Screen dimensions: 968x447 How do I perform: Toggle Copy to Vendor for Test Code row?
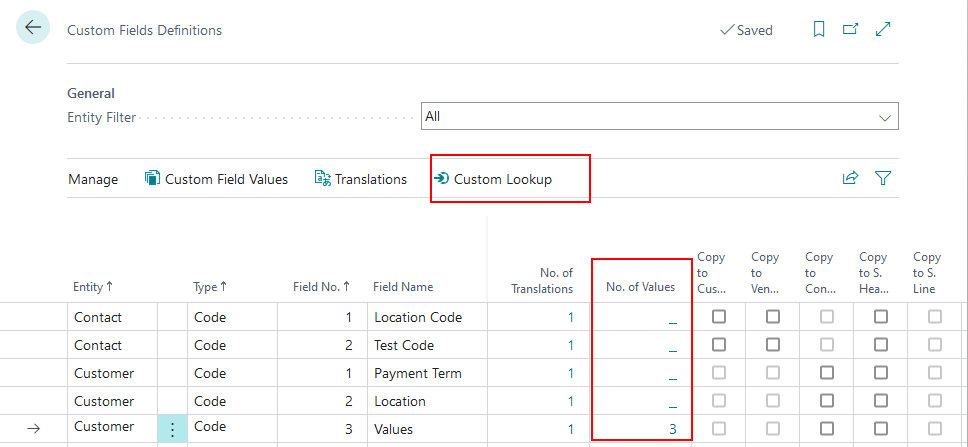[772, 345]
